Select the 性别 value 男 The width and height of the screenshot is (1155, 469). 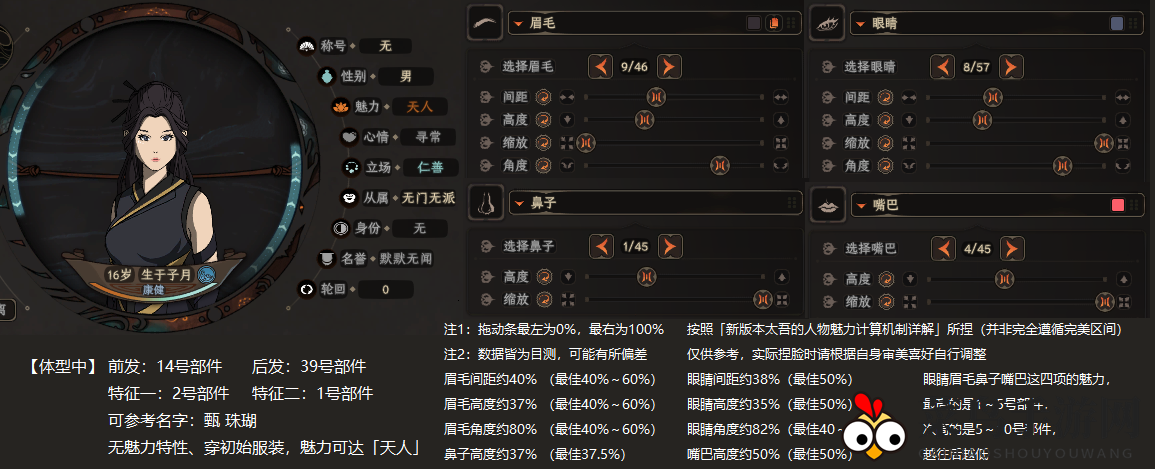[405, 76]
